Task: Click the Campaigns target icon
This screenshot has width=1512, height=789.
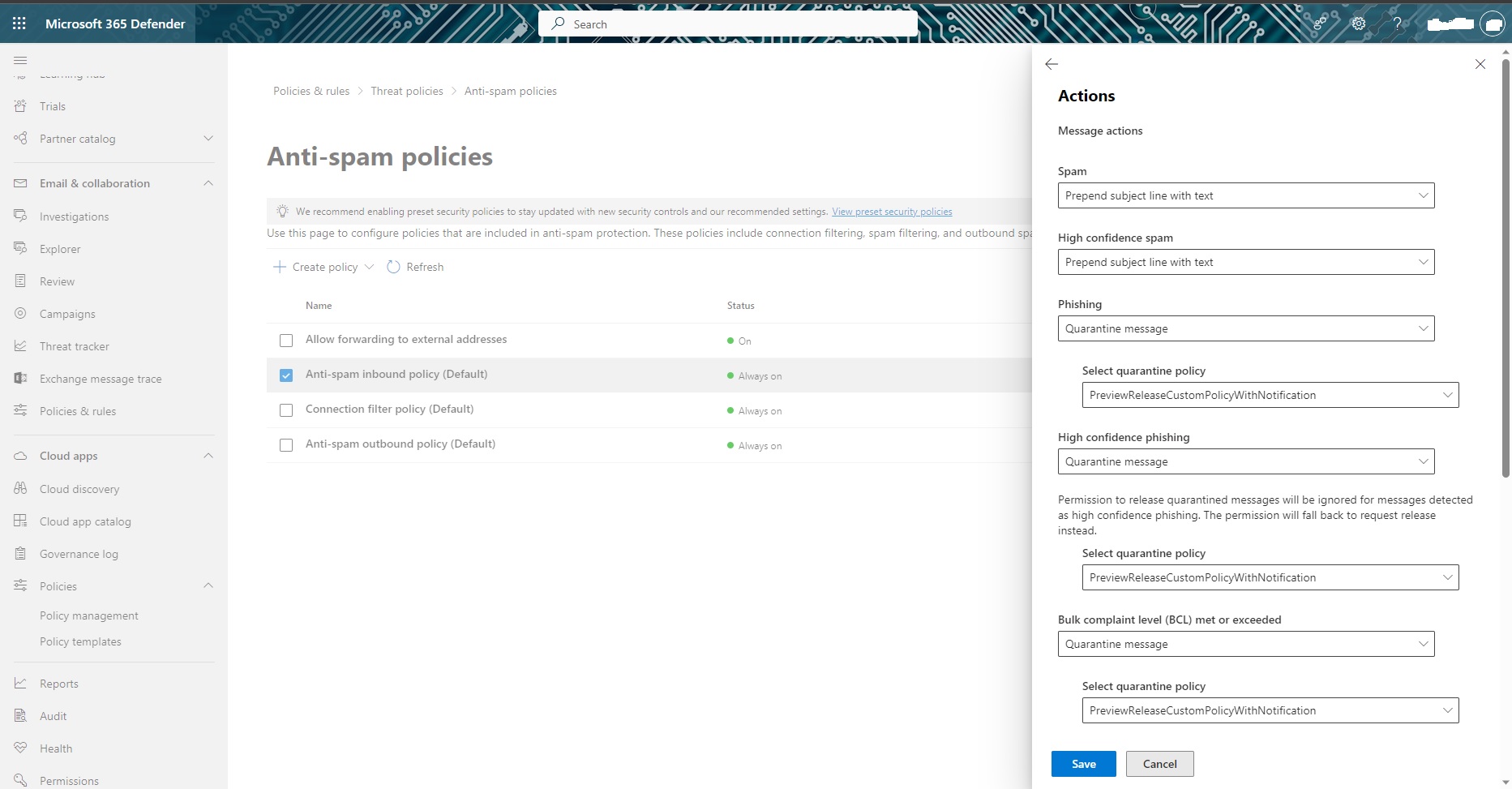Action: pyautogui.click(x=20, y=314)
